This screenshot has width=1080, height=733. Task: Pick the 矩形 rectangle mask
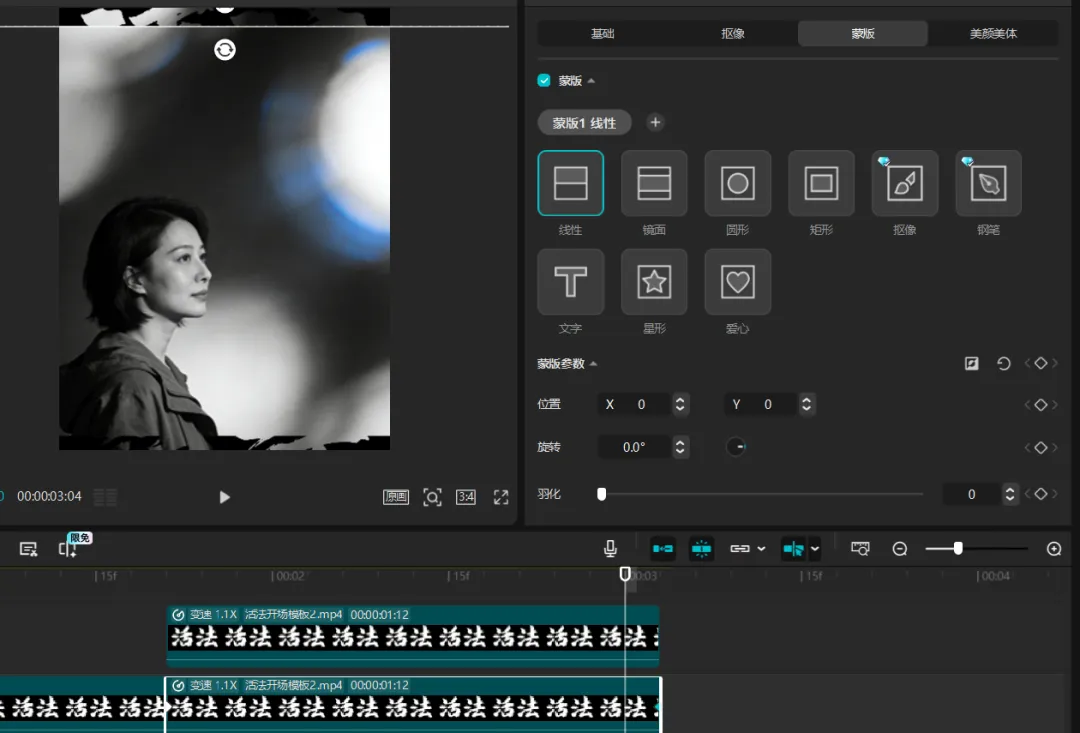[x=821, y=183]
